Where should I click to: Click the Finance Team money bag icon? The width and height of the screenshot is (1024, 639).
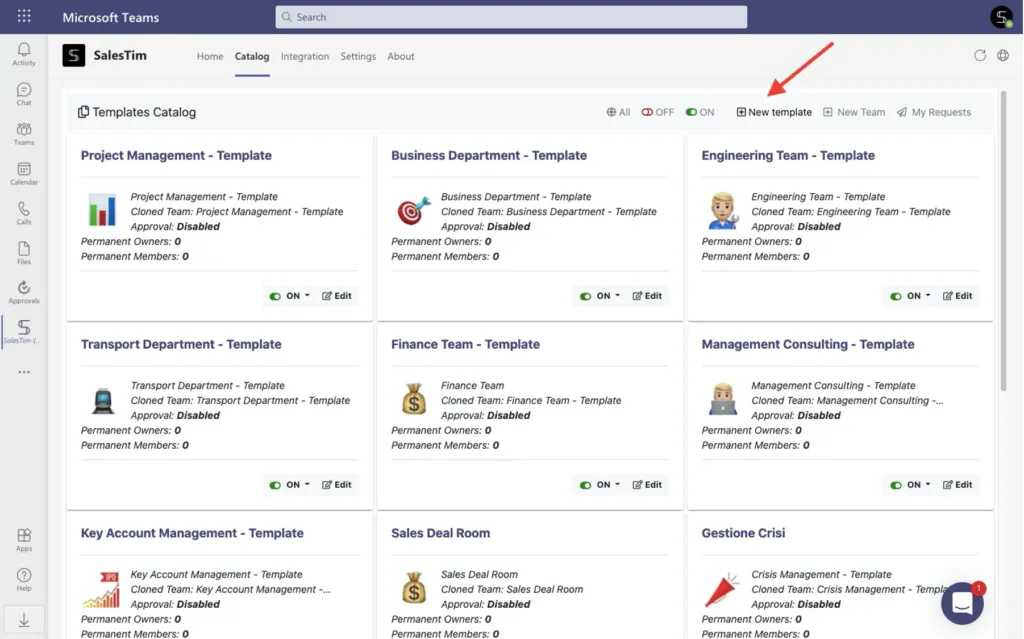pos(413,399)
